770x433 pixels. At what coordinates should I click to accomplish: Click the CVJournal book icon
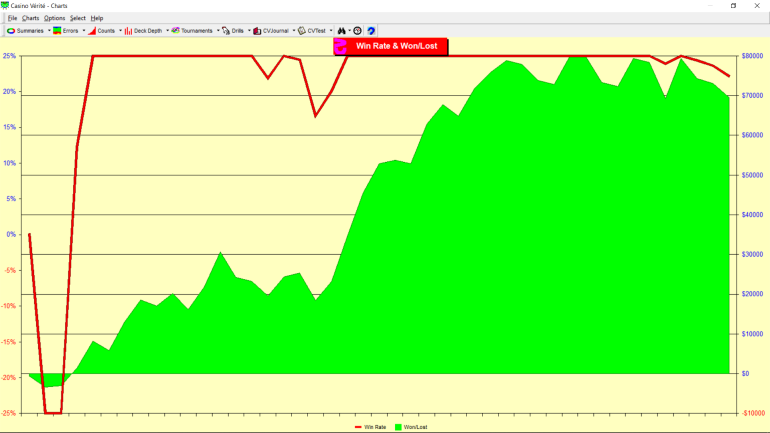pos(257,31)
